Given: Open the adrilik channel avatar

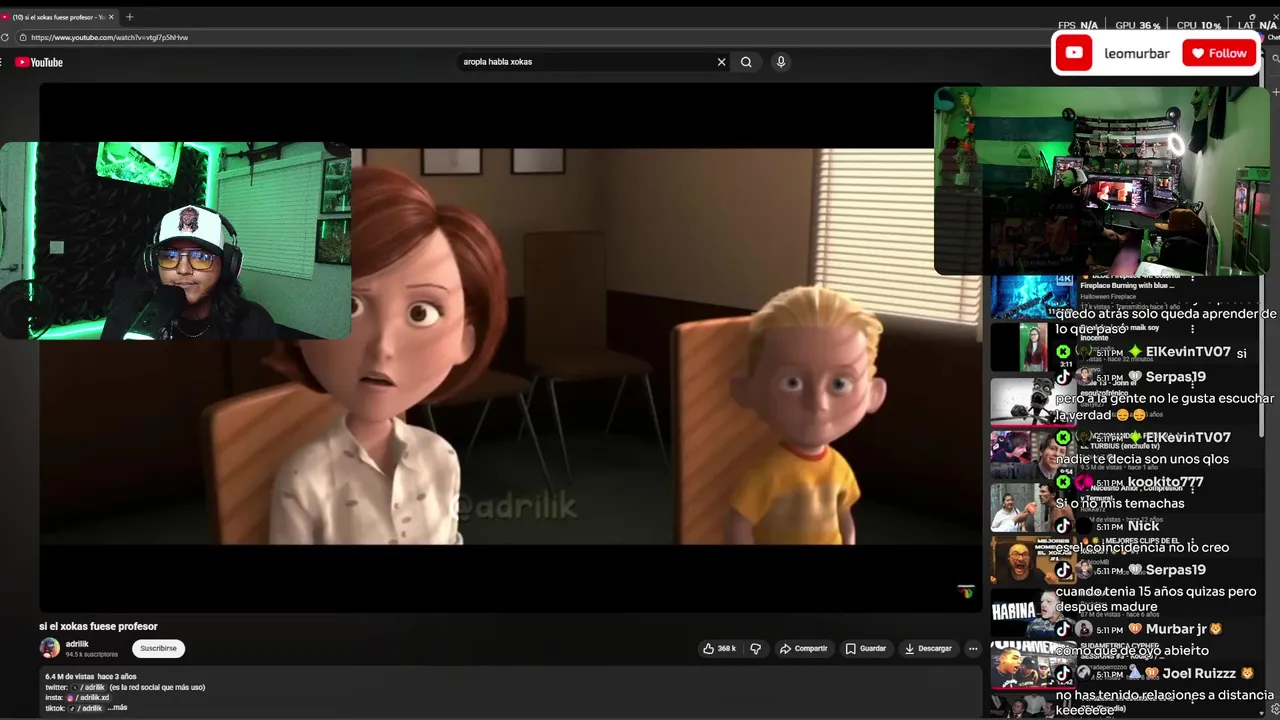Looking at the screenshot, I should click(49, 648).
